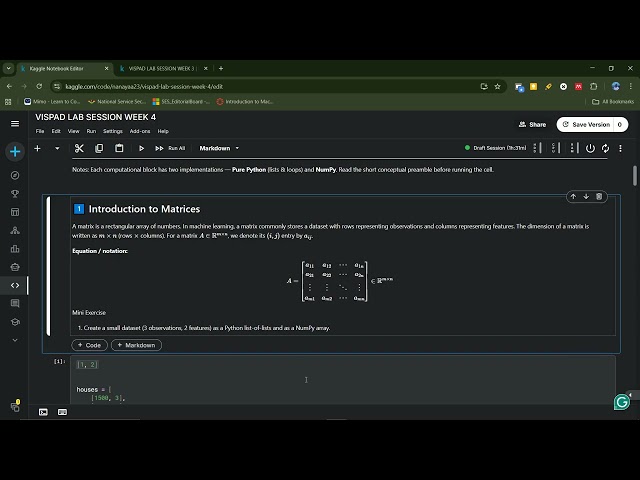The image size is (640, 480).
Task: Open the Edit menu
Action: click(56, 131)
